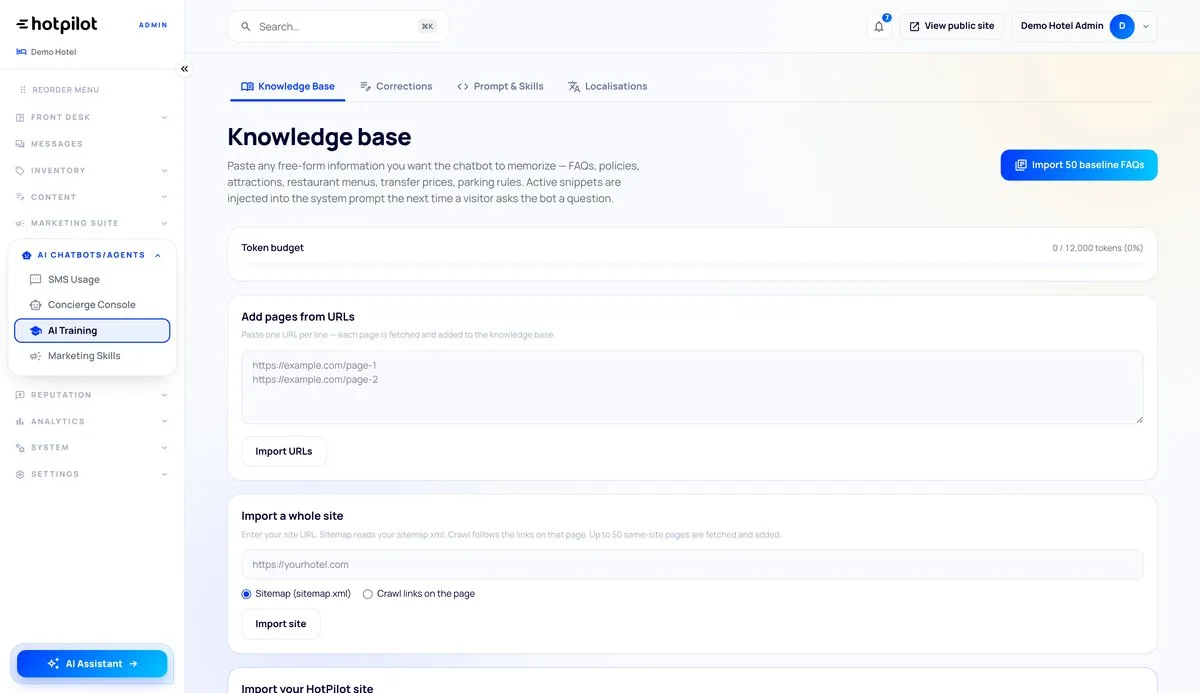
Task: Click the Knowledge Base book icon
Action: [247, 86]
